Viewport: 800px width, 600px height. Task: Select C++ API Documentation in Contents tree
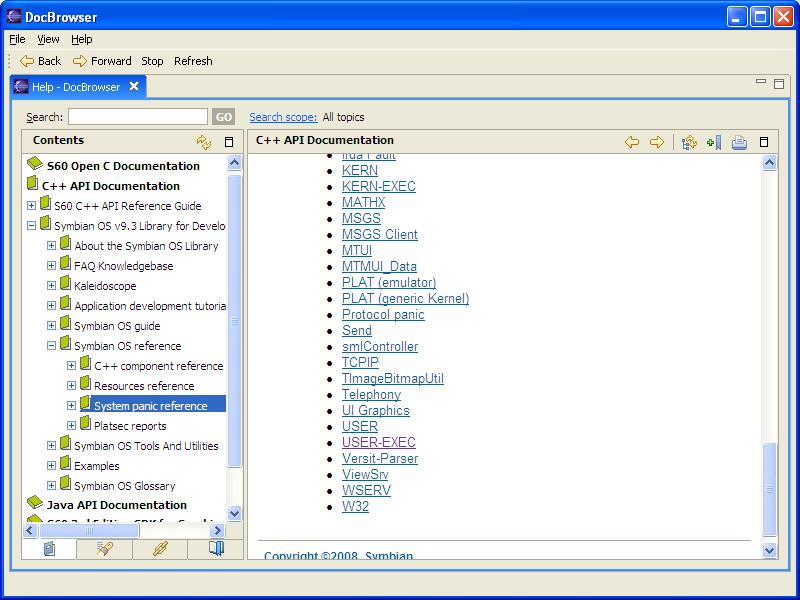111,186
